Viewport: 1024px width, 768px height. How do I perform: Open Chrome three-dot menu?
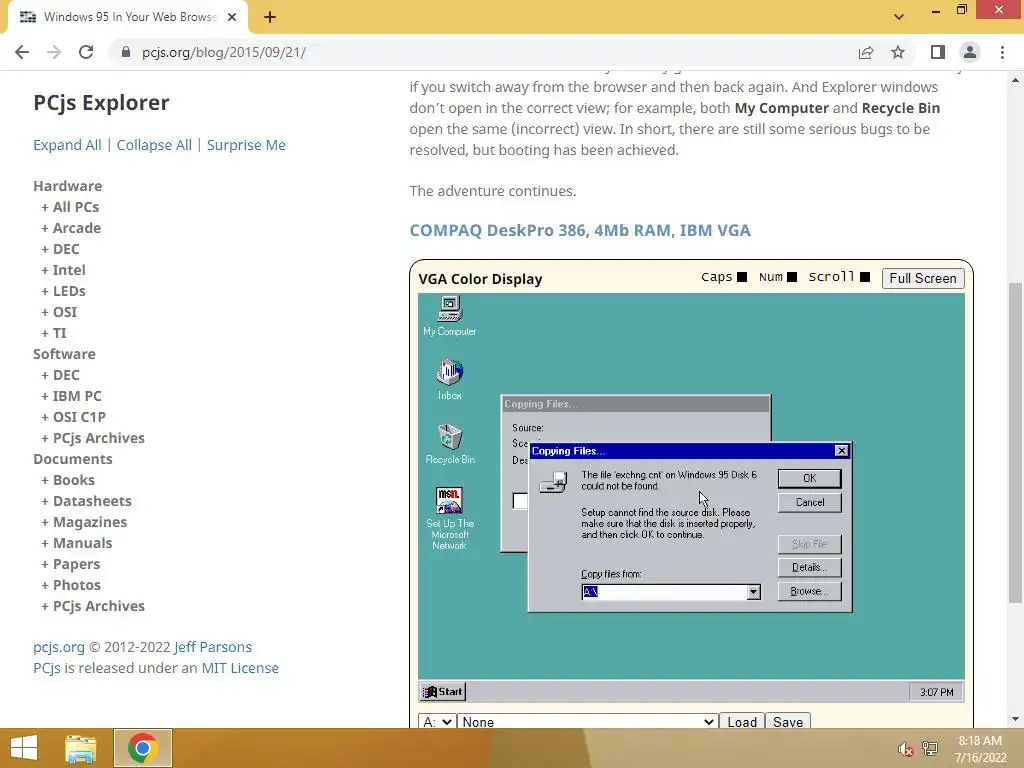1002,52
